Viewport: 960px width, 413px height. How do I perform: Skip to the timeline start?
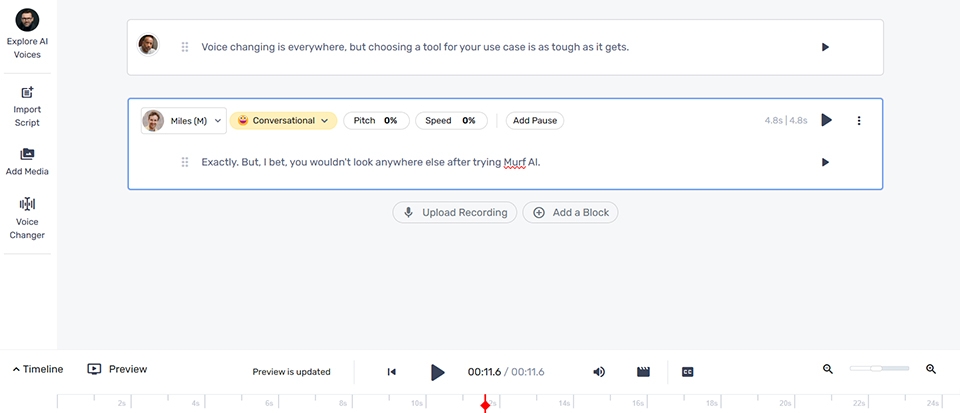[392, 371]
